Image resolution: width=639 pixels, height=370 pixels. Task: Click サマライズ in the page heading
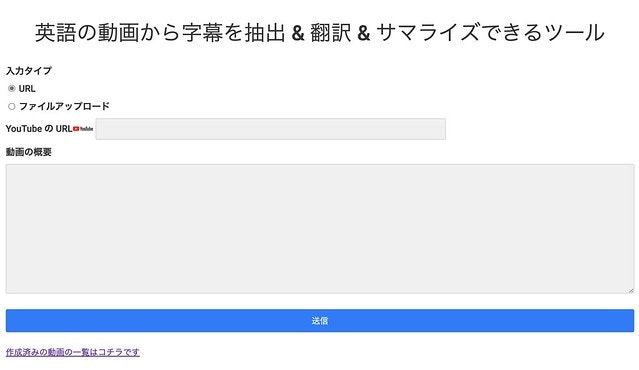[428, 33]
